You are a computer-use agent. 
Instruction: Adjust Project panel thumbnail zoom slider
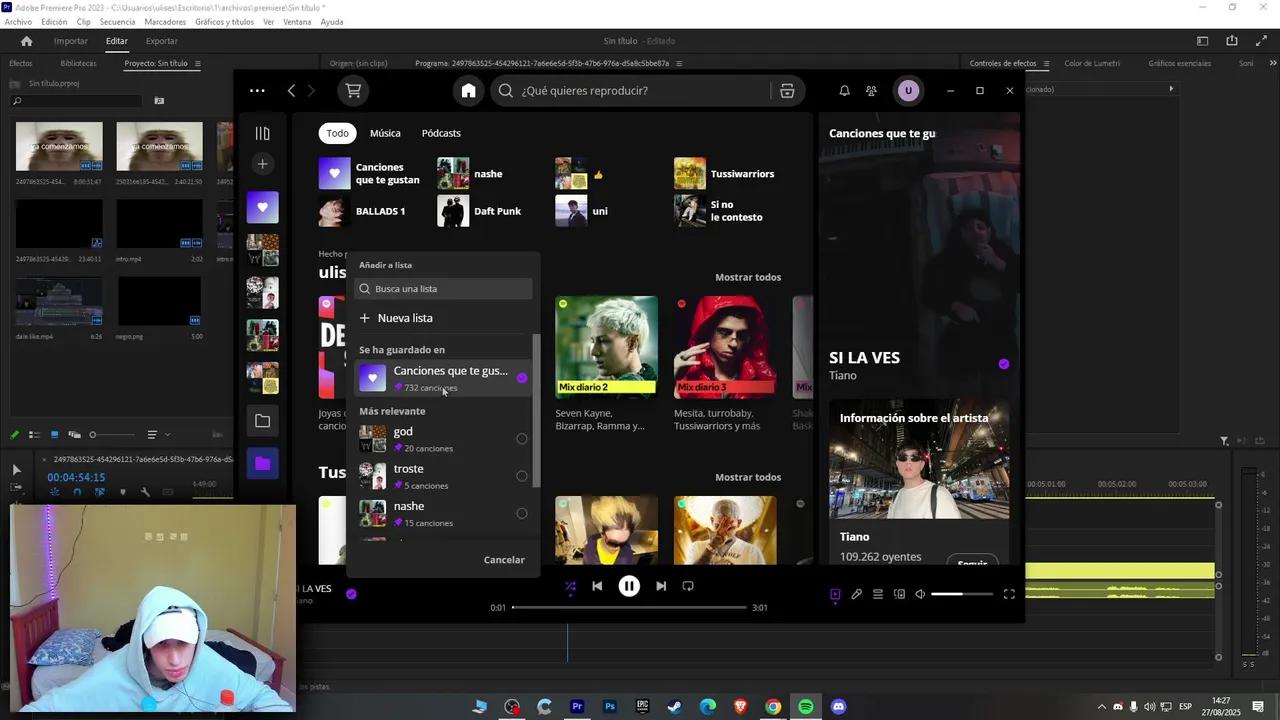[x=112, y=435]
